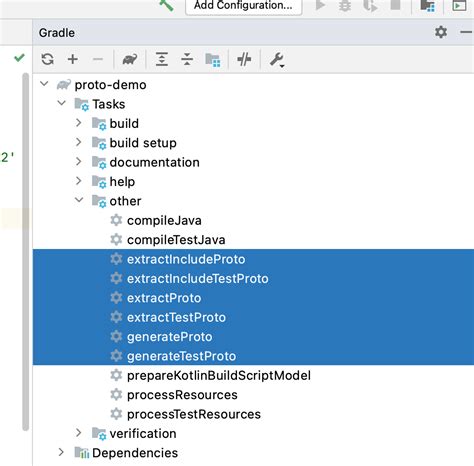Open Gradle panel gear options
Viewport: 474px width, 466px height.
point(441,32)
